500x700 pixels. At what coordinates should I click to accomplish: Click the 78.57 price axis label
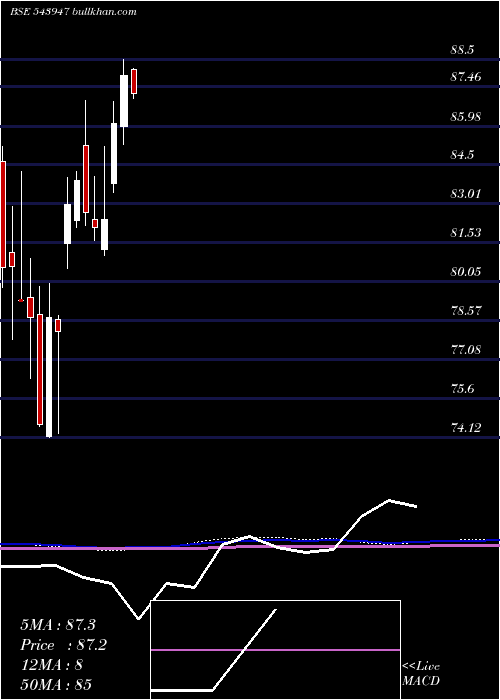[466, 310]
